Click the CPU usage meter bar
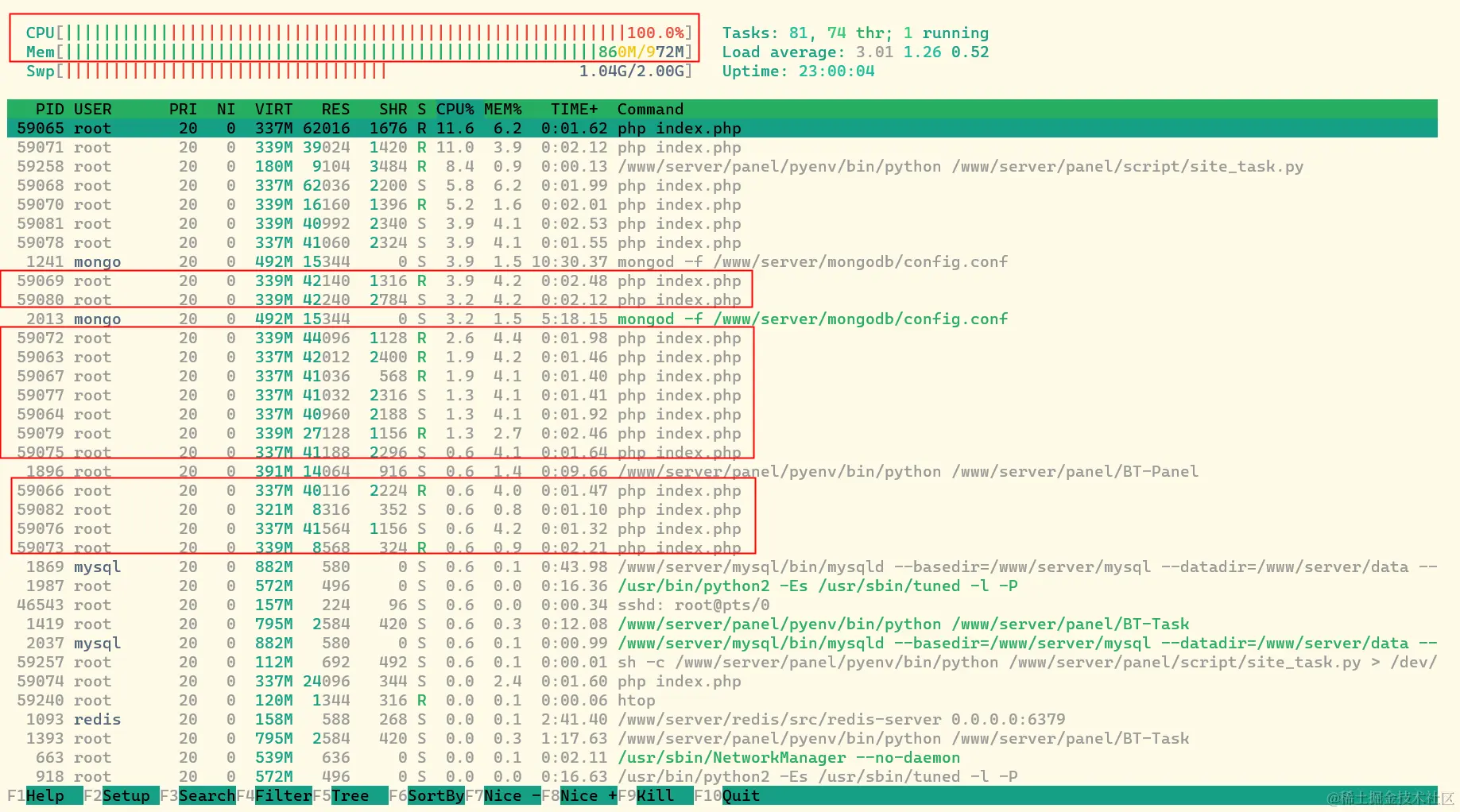1460x812 pixels. (358, 33)
